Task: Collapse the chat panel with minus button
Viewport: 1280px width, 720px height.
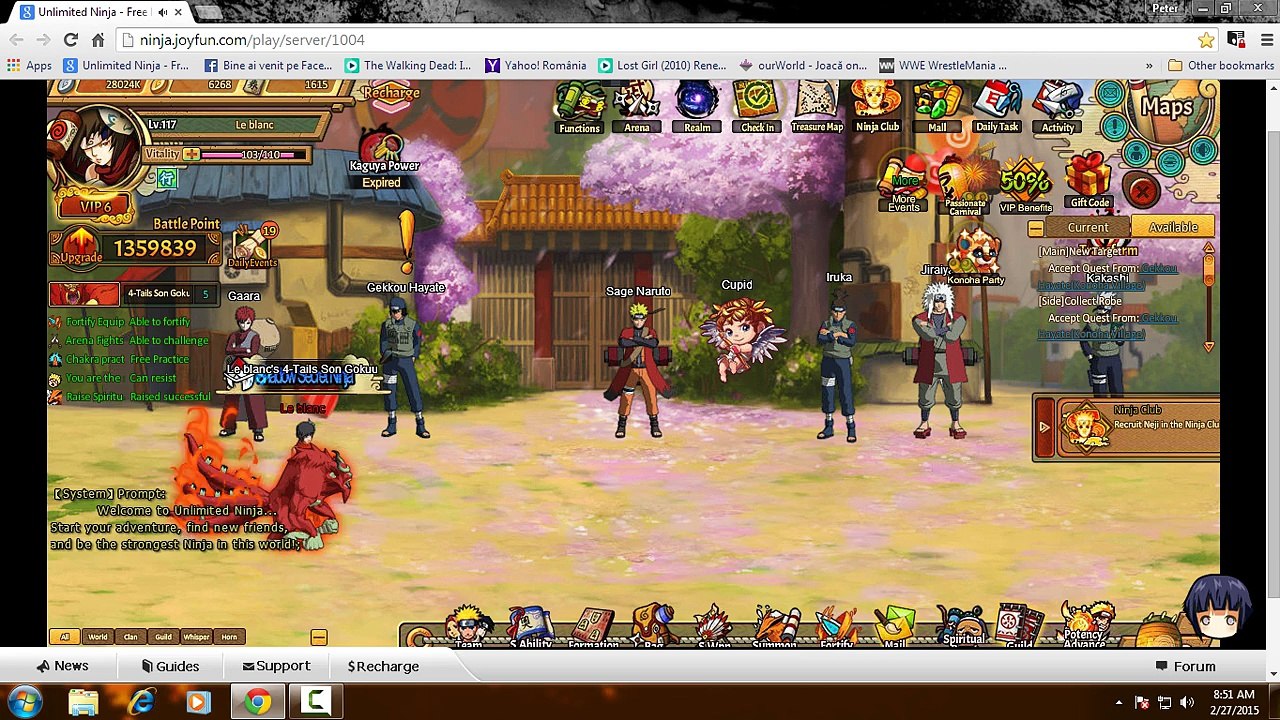Action: 319,637
